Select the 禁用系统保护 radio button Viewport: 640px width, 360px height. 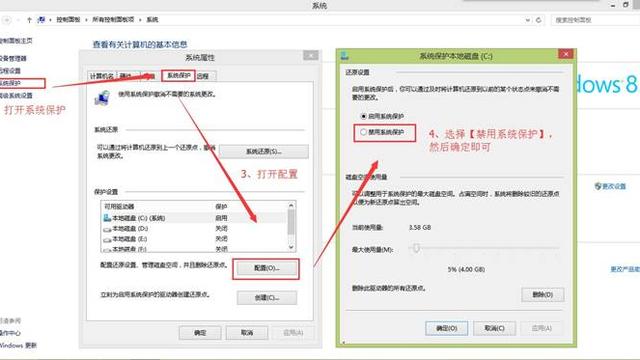(x=363, y=132)
